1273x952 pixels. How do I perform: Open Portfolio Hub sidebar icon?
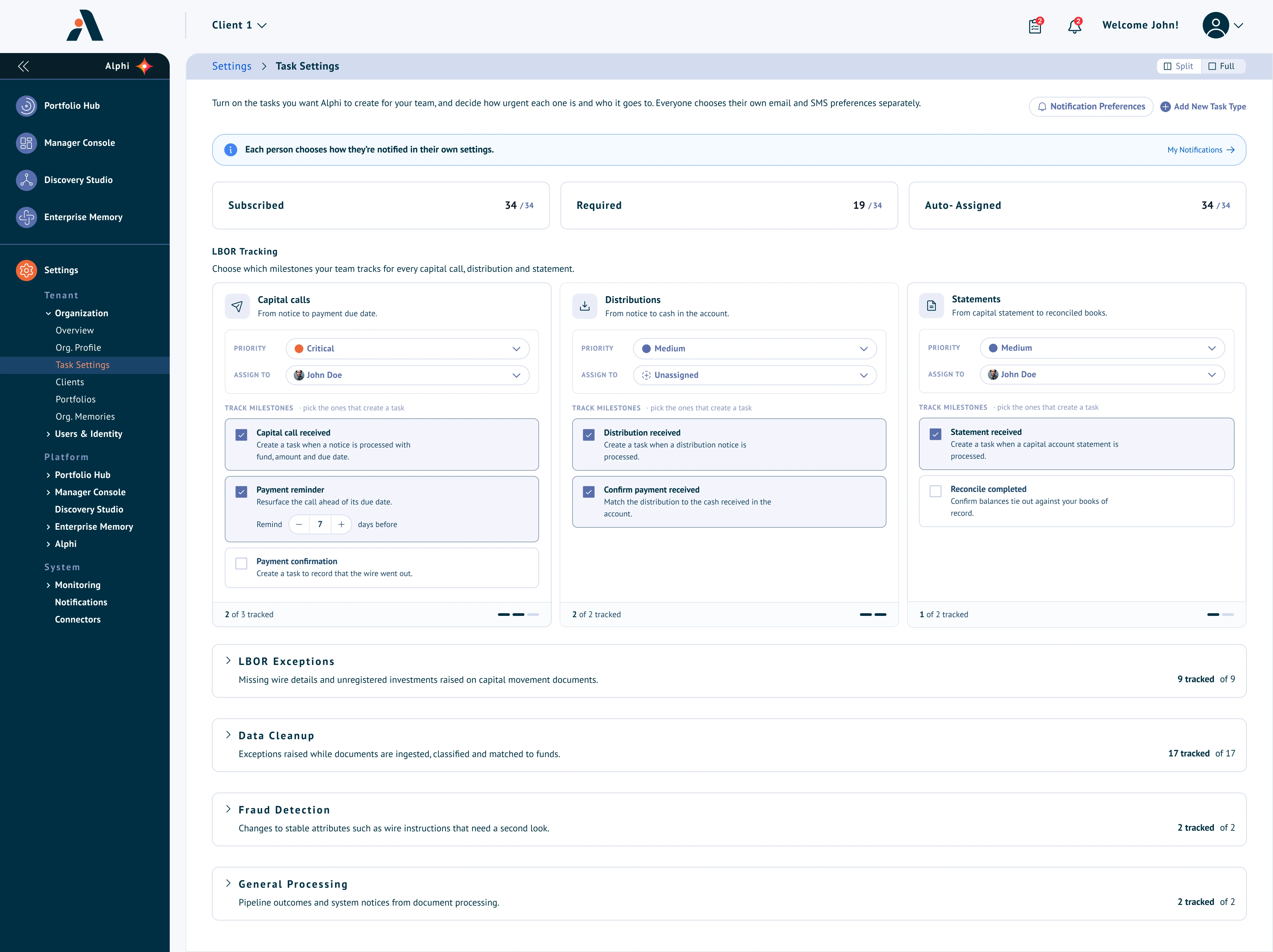click(27, 106)
